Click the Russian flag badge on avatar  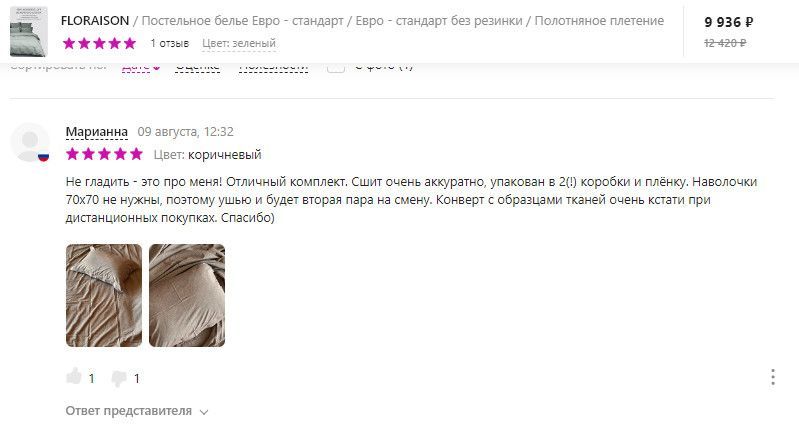(44, 157)
